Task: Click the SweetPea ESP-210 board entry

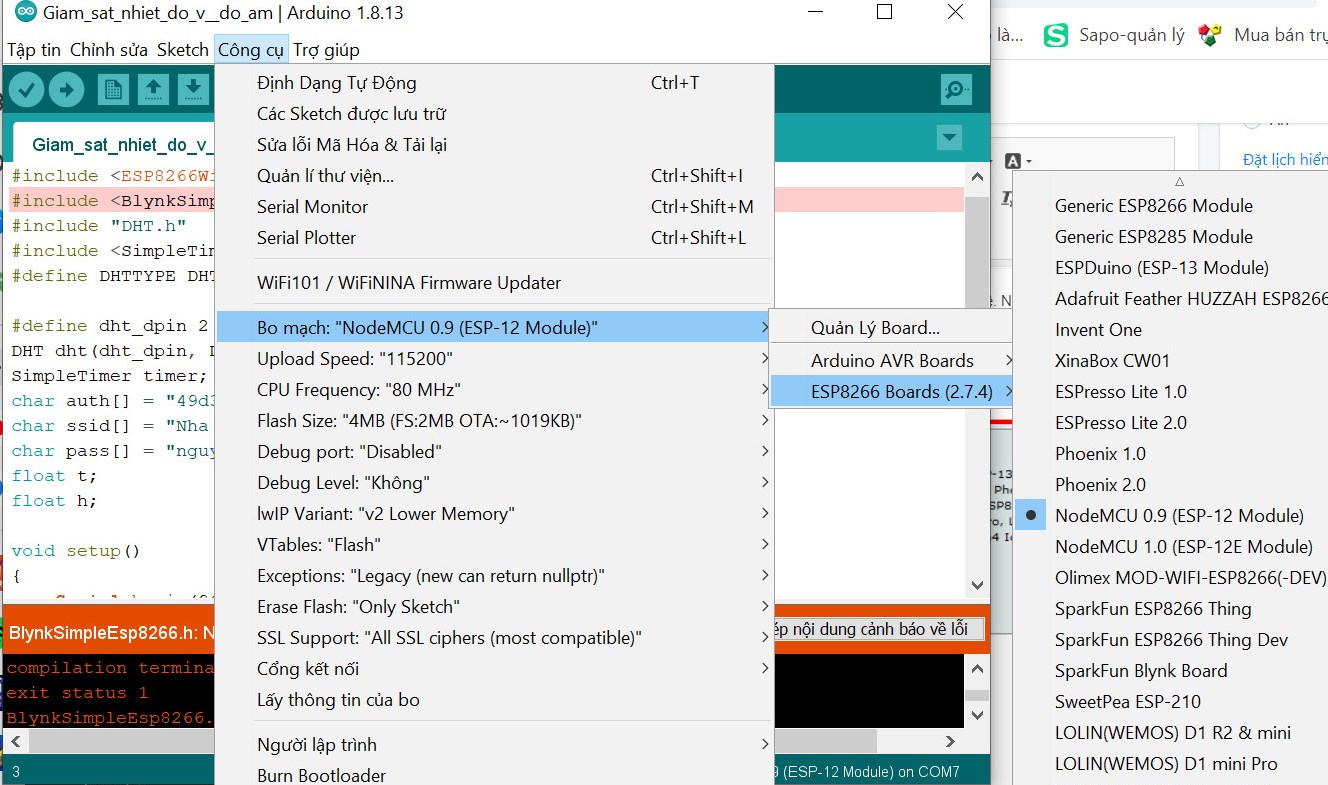Action: [x=1170, y=702]
